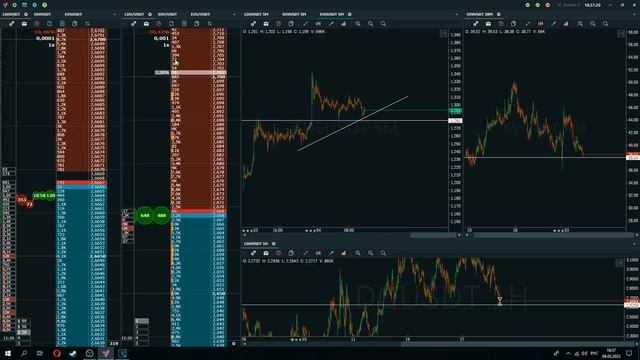This screenshot has height=360, width=640.
Task: Open settings gear next to LDO/USDT order book tab
Action: tap(150, 14)
